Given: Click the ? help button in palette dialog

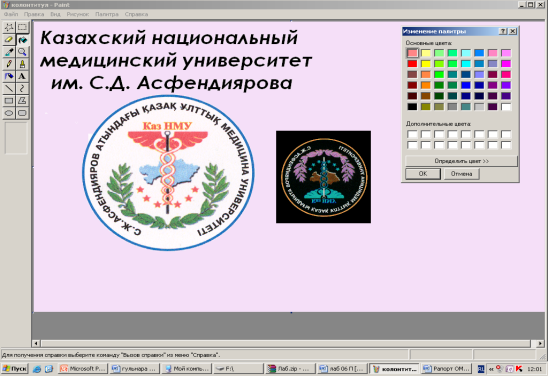Looking at the screenshot, I should tap(503, 31).
